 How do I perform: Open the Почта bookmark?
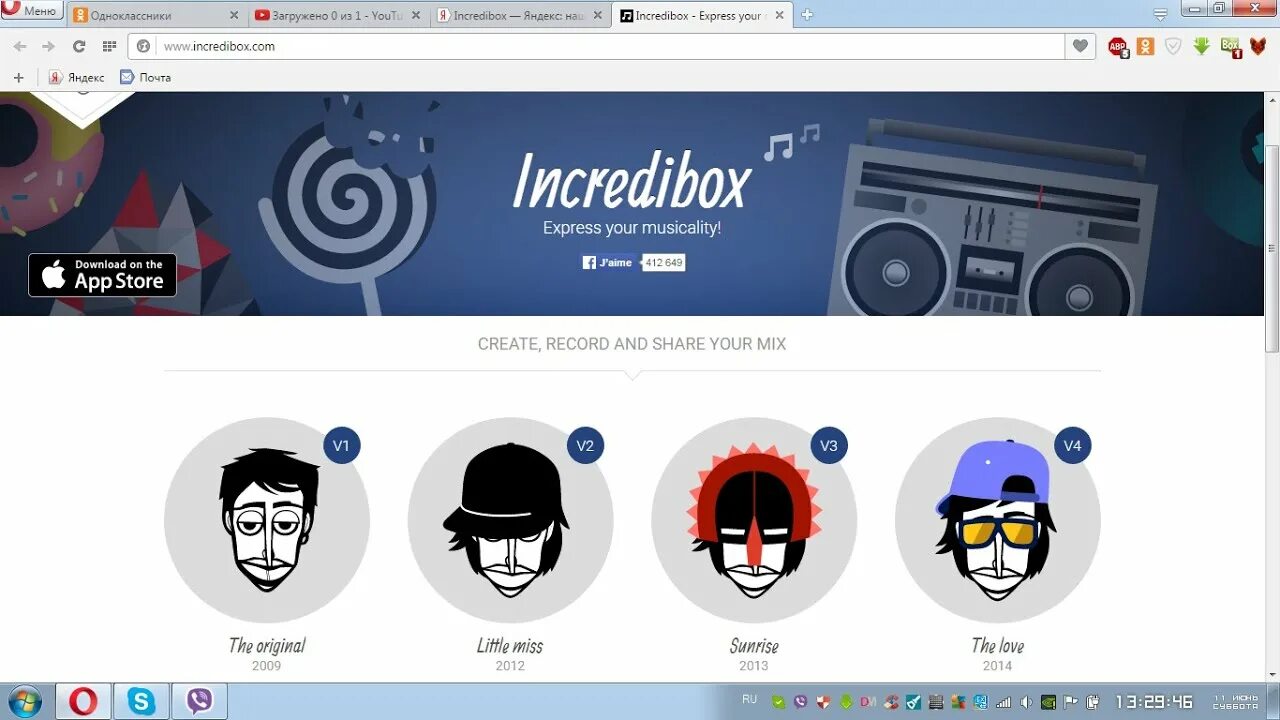[x=145, y=77]
